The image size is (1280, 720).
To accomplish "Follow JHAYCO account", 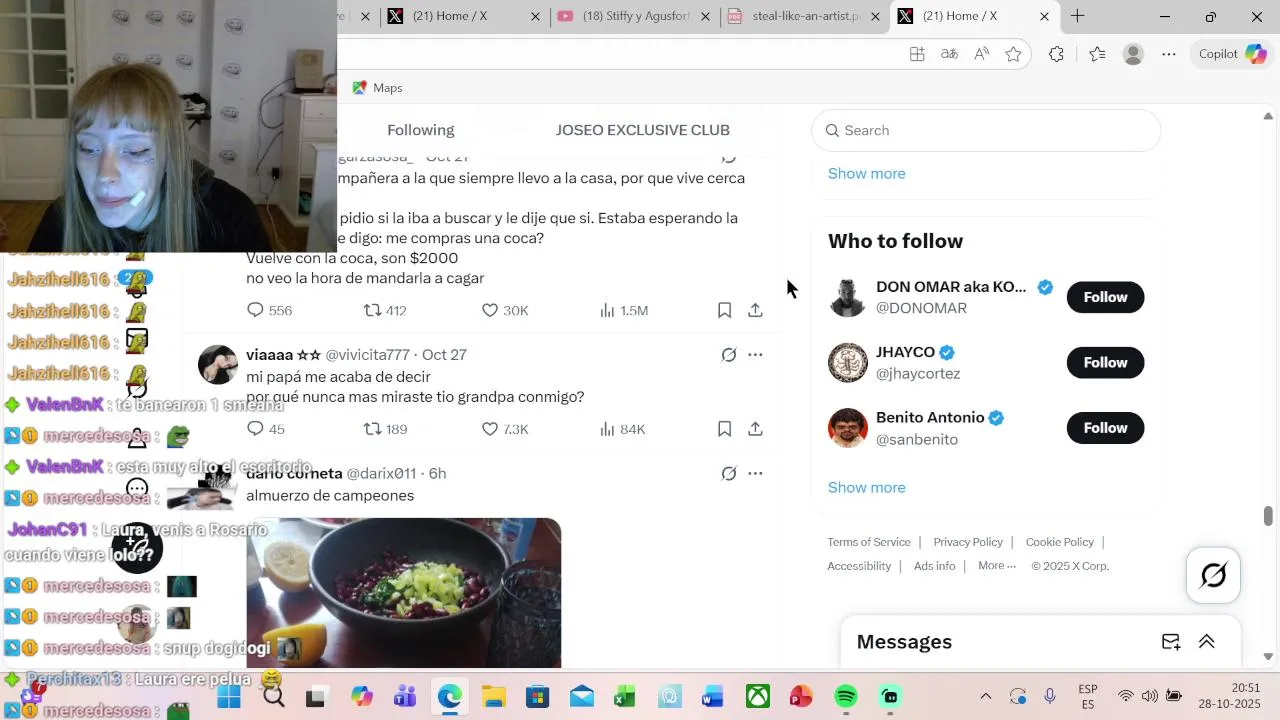I will coord(1105,362).
